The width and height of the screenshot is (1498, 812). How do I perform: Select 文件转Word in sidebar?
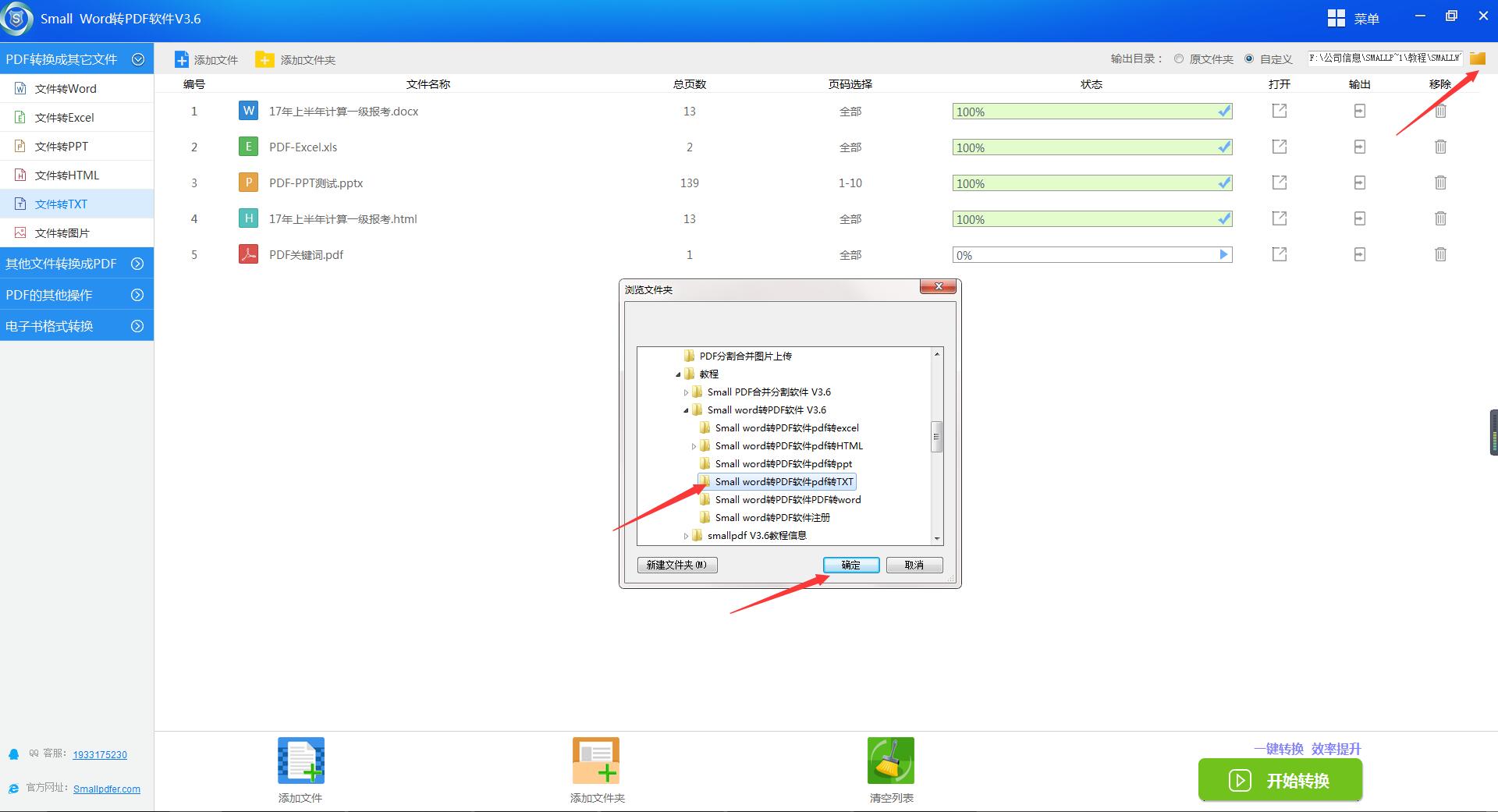(x=76, y=88)
